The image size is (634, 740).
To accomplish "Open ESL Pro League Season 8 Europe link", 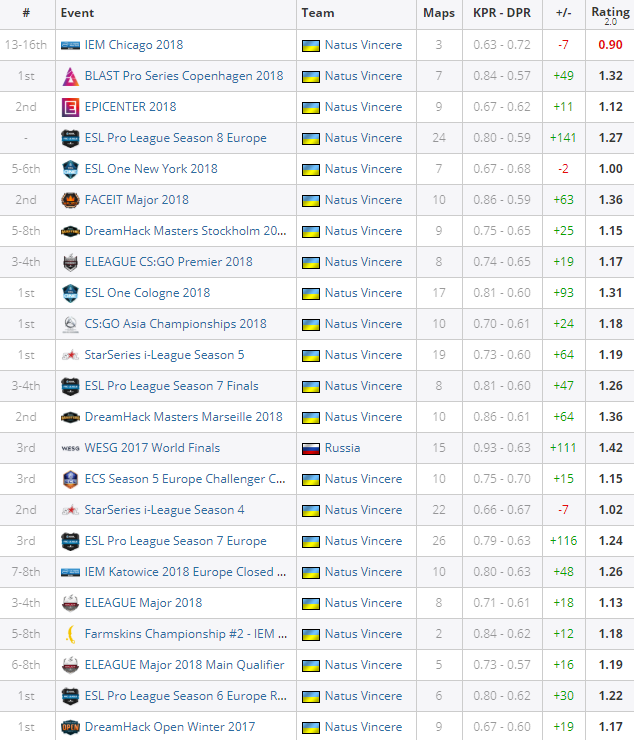I will pyautogui.click(x=176, y=138).
